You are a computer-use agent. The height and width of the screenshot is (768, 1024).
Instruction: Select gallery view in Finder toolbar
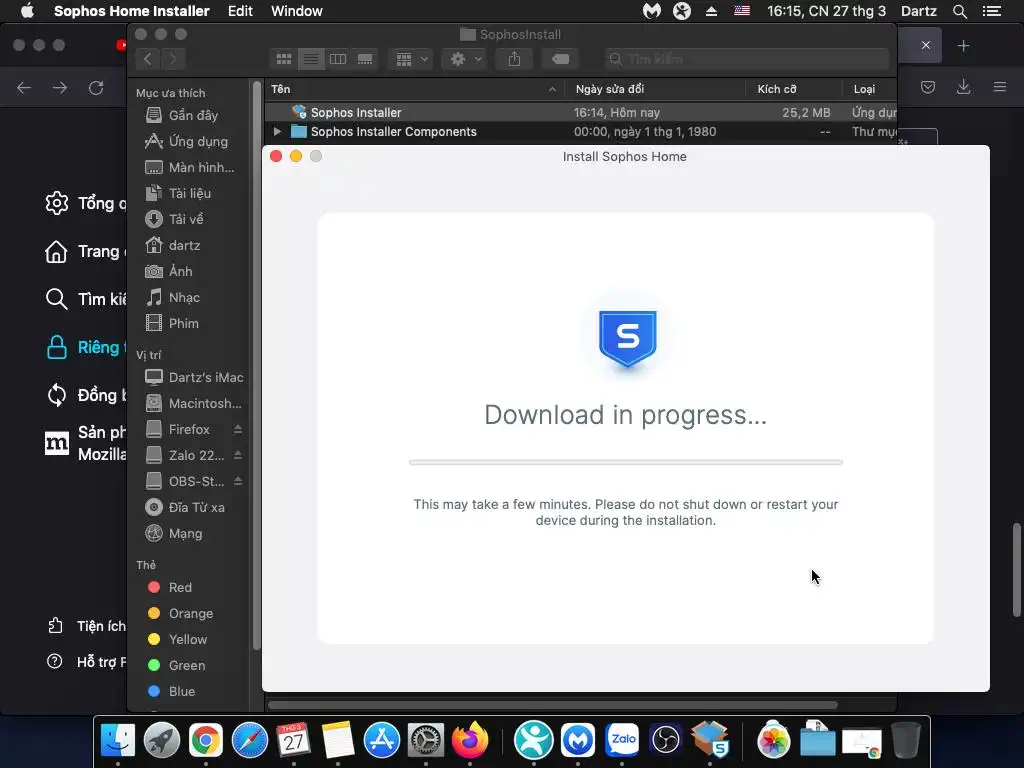pos(365,59)
